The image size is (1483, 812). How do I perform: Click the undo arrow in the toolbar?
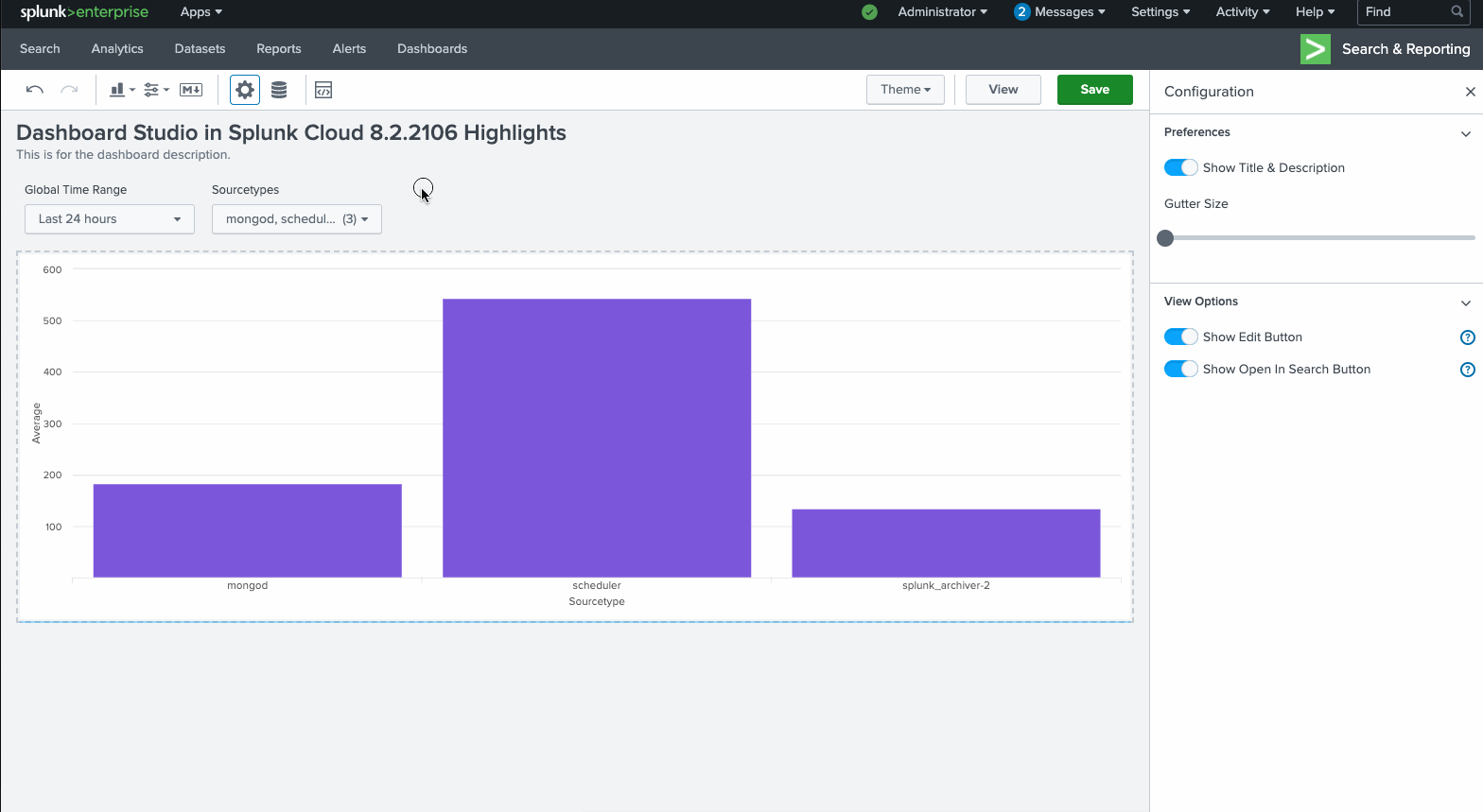[x=35, y=90]
